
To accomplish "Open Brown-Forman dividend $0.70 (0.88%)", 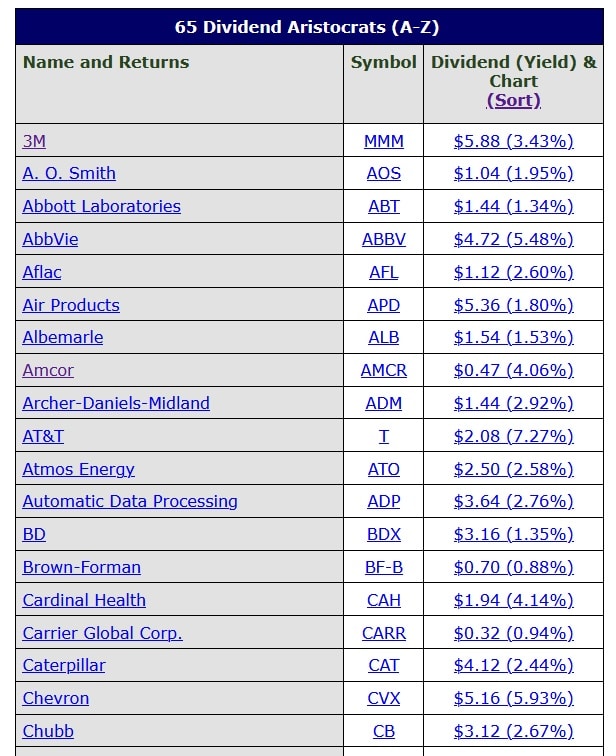I will click(x=513, y=567).
